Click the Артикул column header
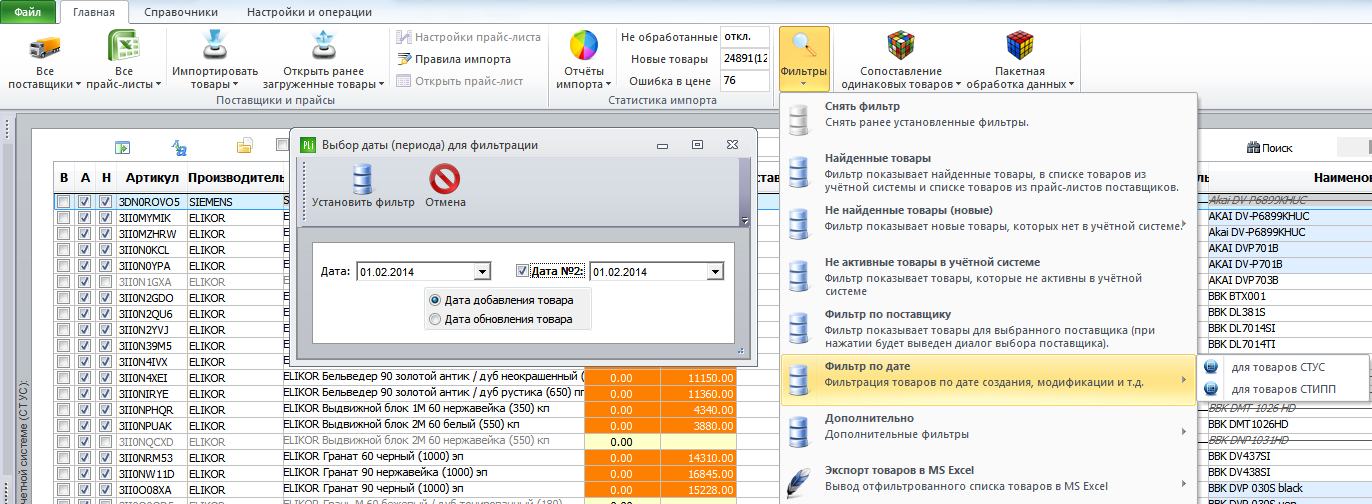Viewport: 1372px width, 504px height. tap(150, 178)
